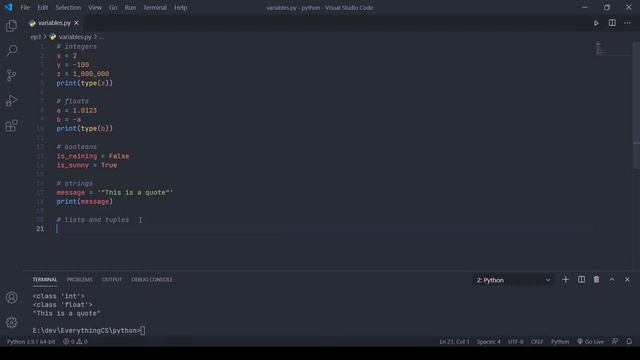Split the terminal panel
The image size is (640, 360).
coord(581,280)
